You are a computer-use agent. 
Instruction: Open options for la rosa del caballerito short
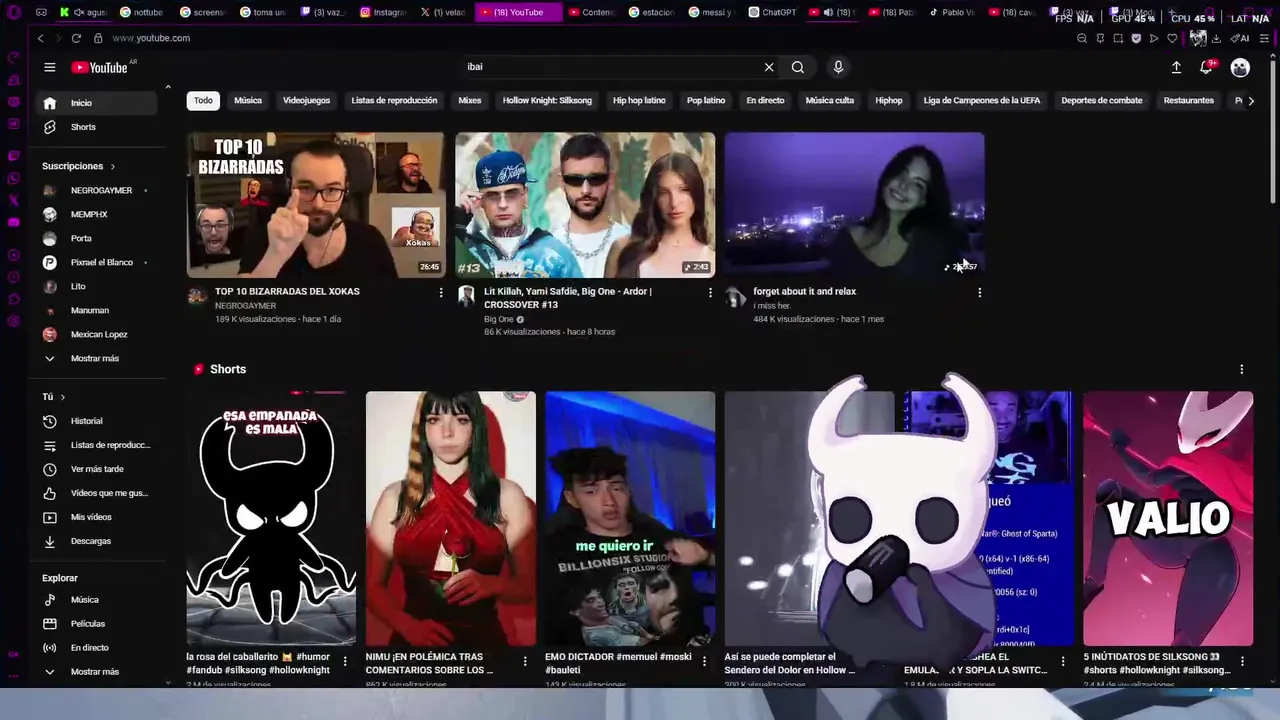pyautogui.click(x=345, y=661)
